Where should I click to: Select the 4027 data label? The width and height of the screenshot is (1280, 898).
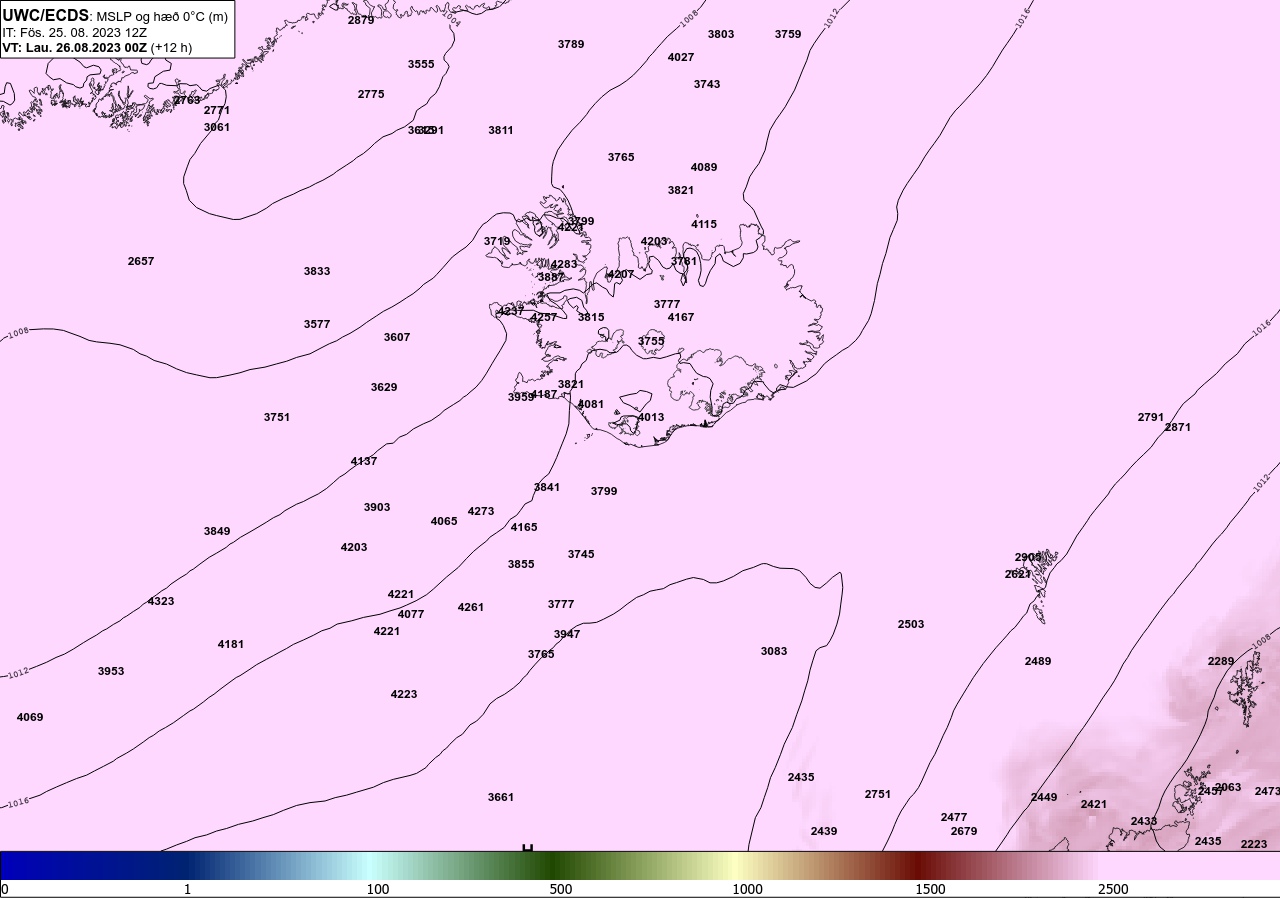click(681, 57)
